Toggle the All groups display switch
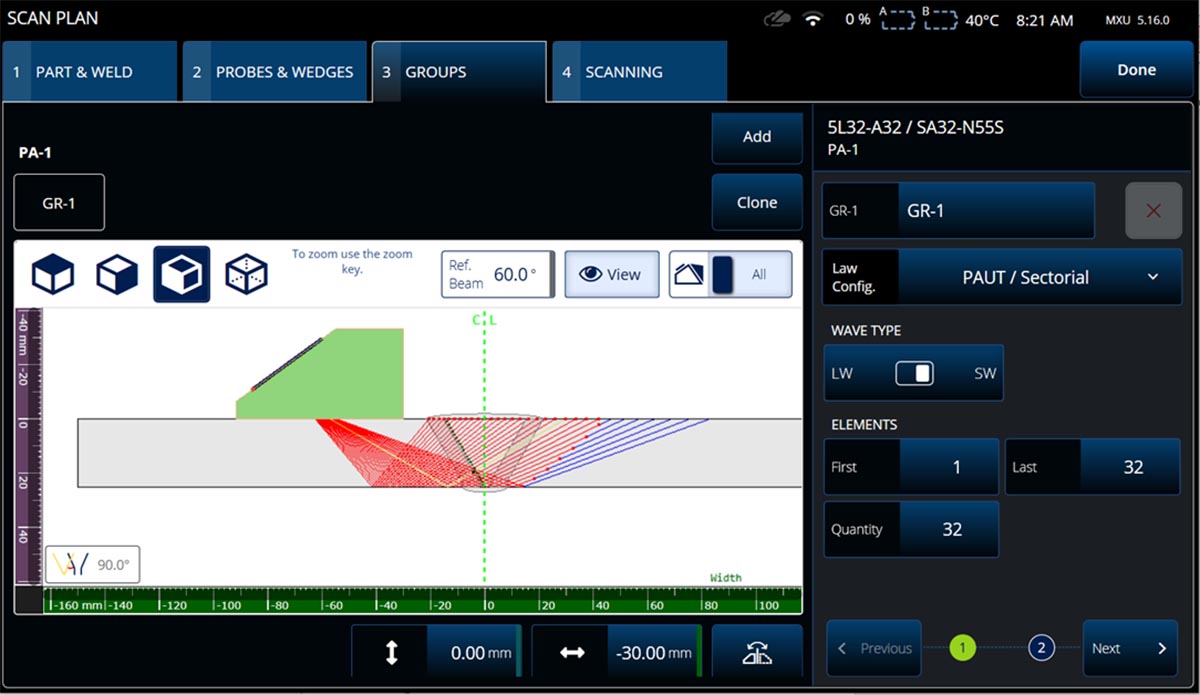This screenshot has width=1200, height=695. tap(730, 274)
